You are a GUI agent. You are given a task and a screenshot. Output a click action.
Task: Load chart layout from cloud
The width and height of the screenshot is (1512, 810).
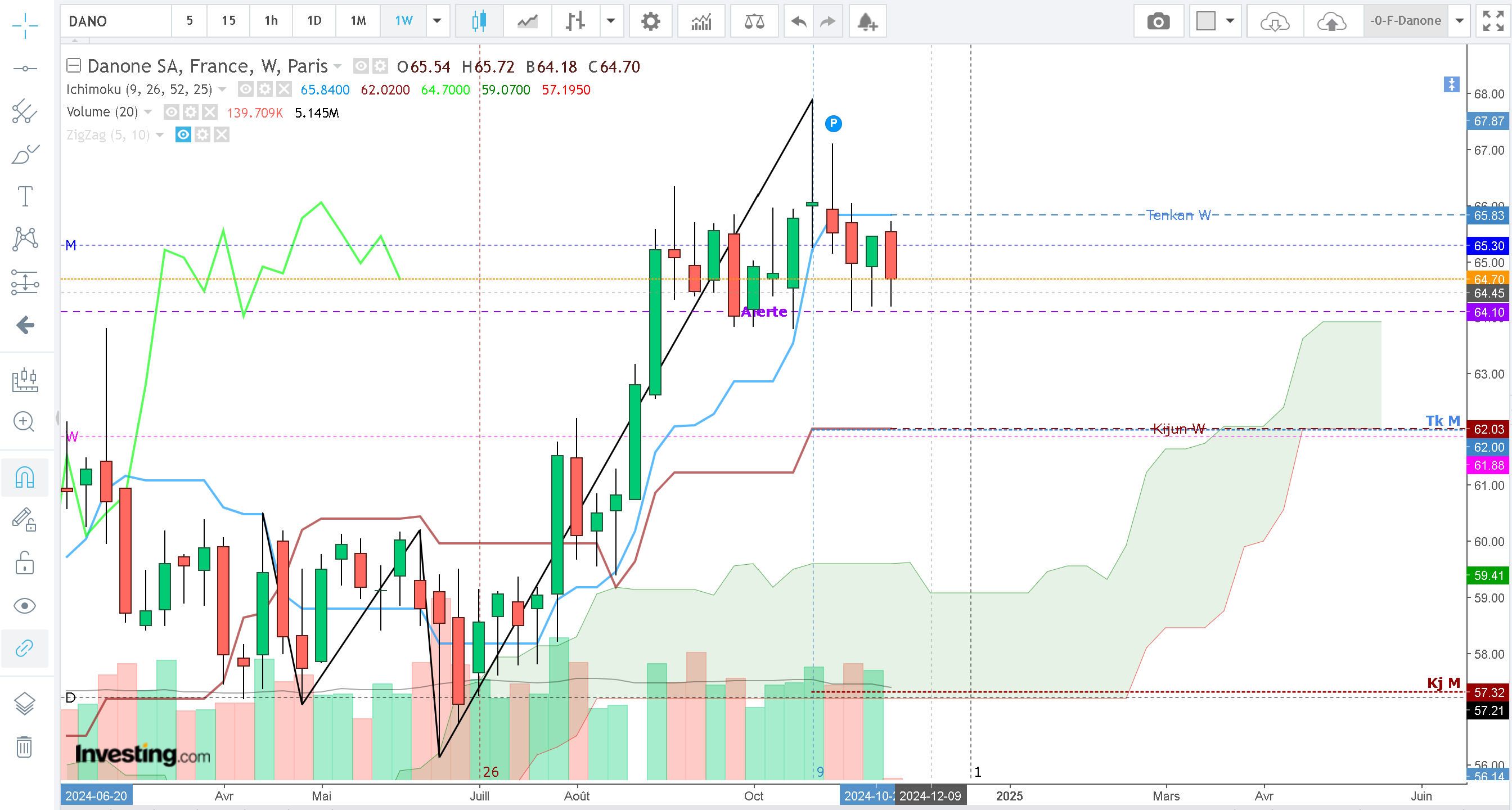tap(1275, 21)
